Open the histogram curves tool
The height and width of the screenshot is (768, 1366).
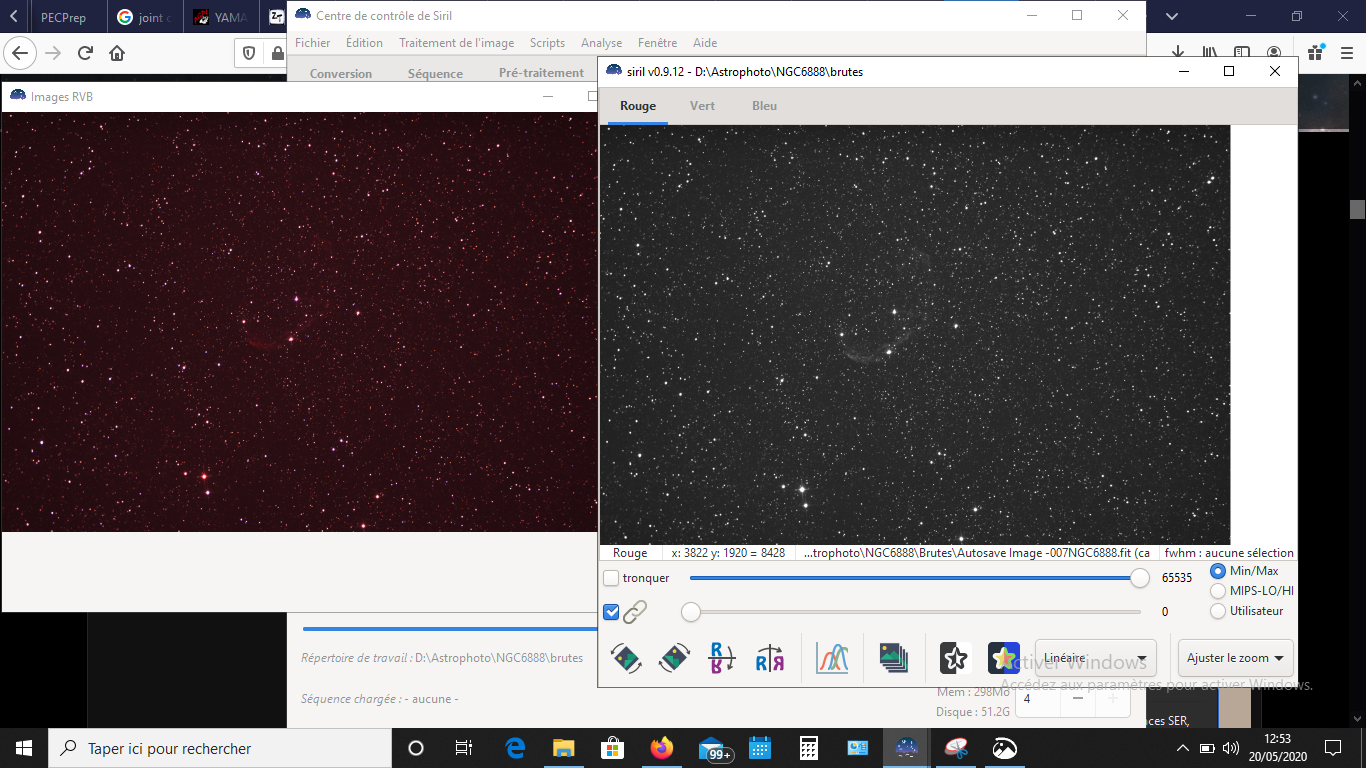[832, 658]
